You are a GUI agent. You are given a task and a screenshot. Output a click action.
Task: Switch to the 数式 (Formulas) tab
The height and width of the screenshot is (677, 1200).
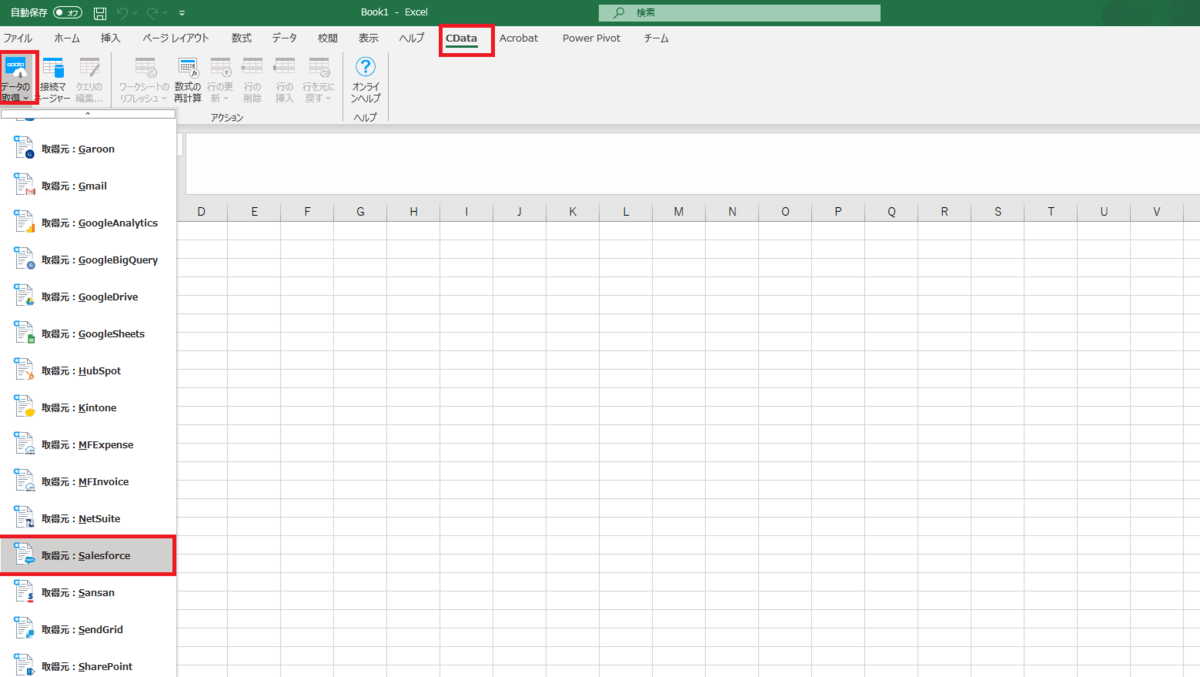point(241,38)
